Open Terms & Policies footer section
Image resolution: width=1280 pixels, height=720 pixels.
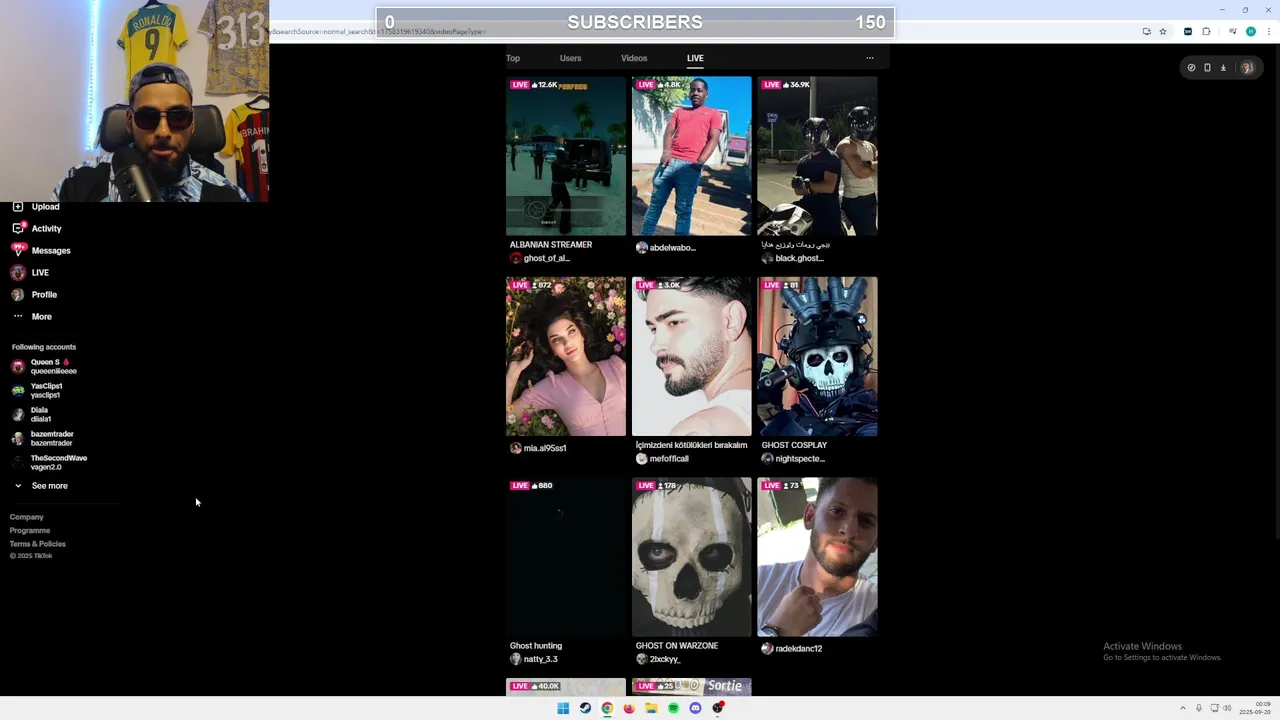[x=38, y=543]
